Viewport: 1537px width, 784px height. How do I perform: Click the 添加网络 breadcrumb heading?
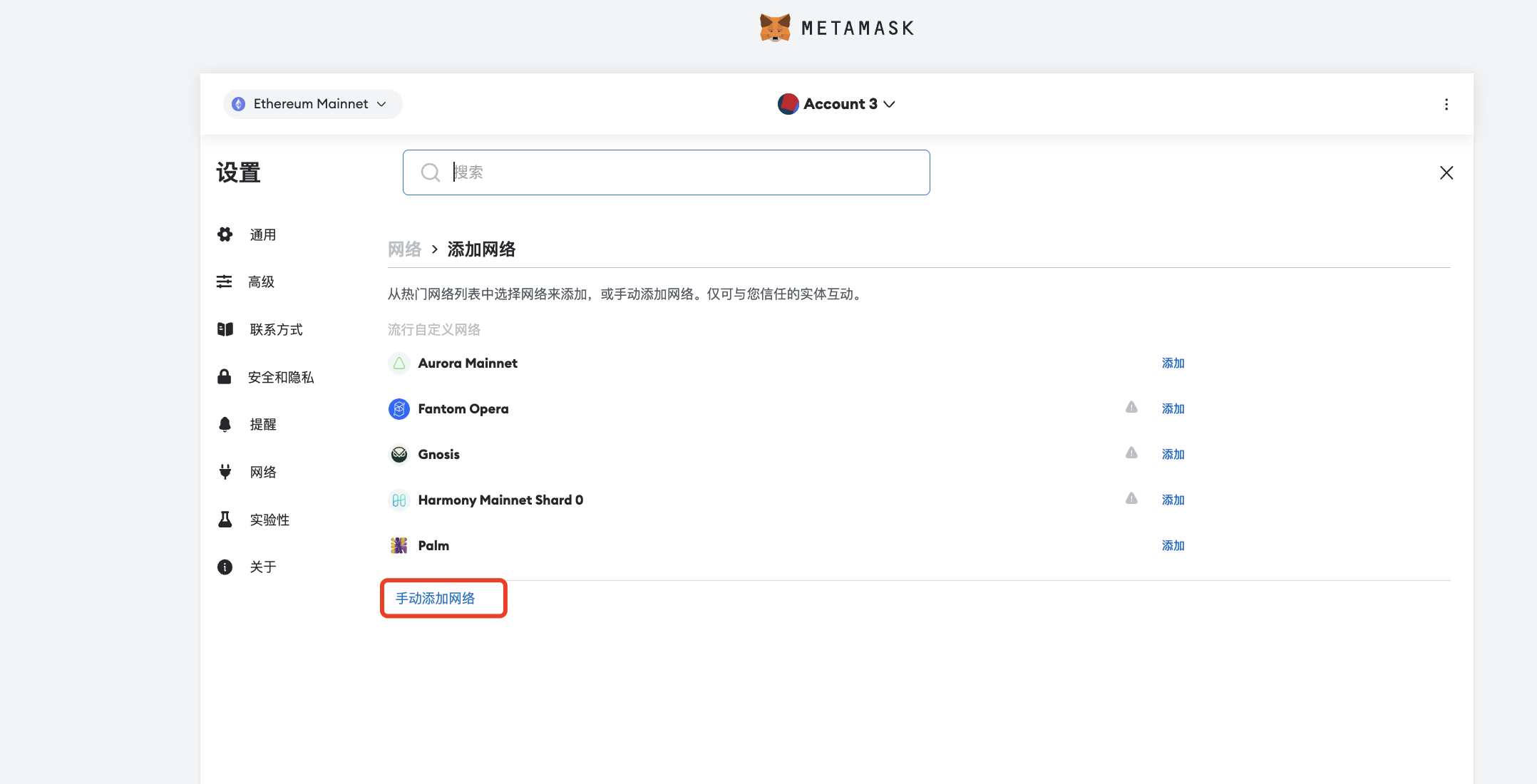pyautogui.click(x=482, y=249)
